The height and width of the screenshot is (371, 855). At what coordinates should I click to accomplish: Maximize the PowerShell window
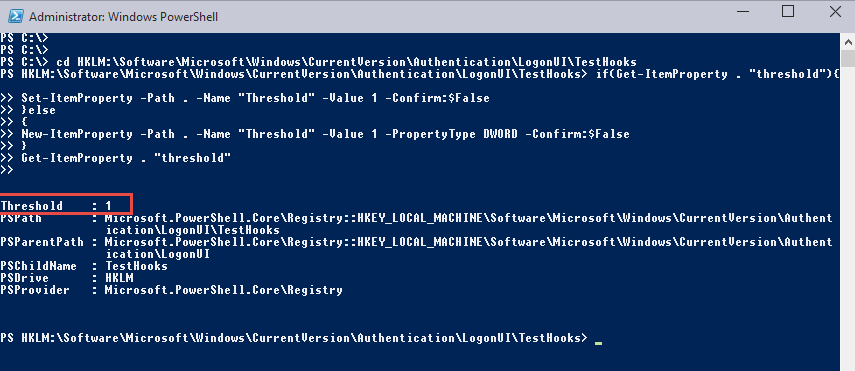click(x=788, y=11)
